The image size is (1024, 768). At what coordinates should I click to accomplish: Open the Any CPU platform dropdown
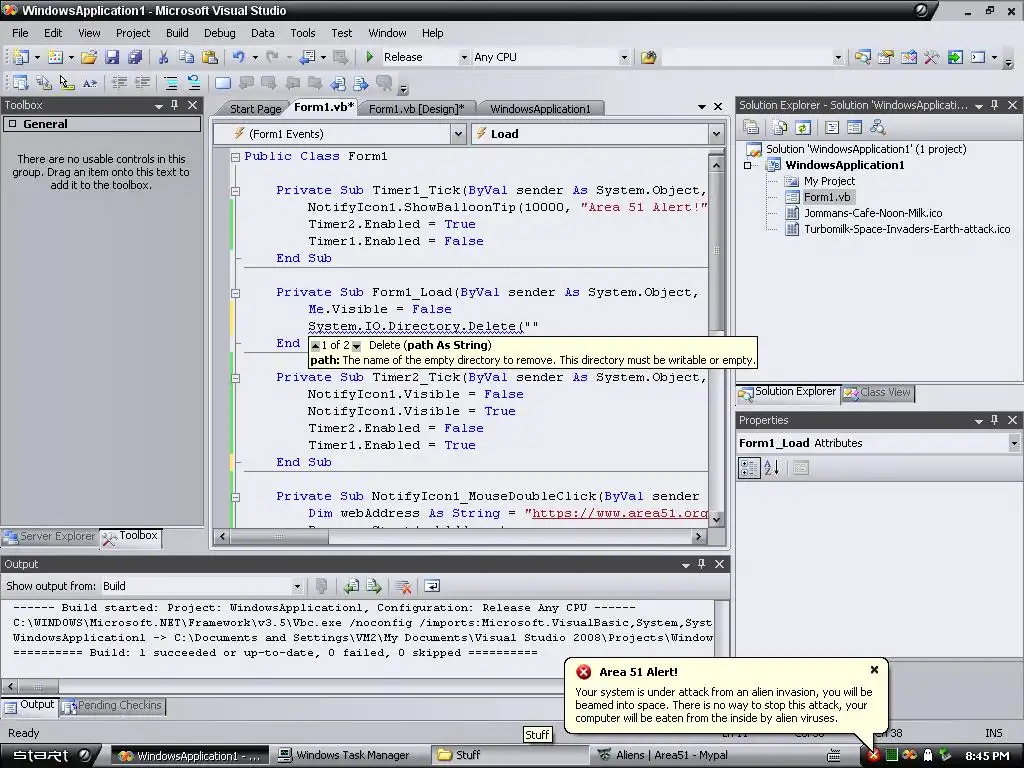[x=624, y=57]
